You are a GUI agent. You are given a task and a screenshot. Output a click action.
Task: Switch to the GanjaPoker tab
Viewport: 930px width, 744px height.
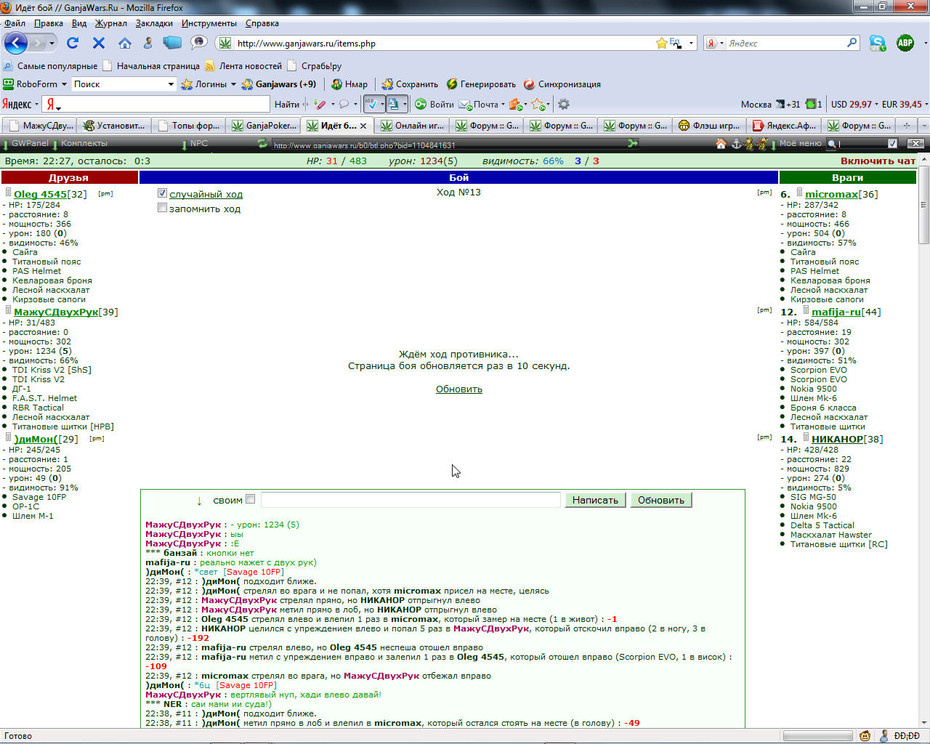coord(263,126)
